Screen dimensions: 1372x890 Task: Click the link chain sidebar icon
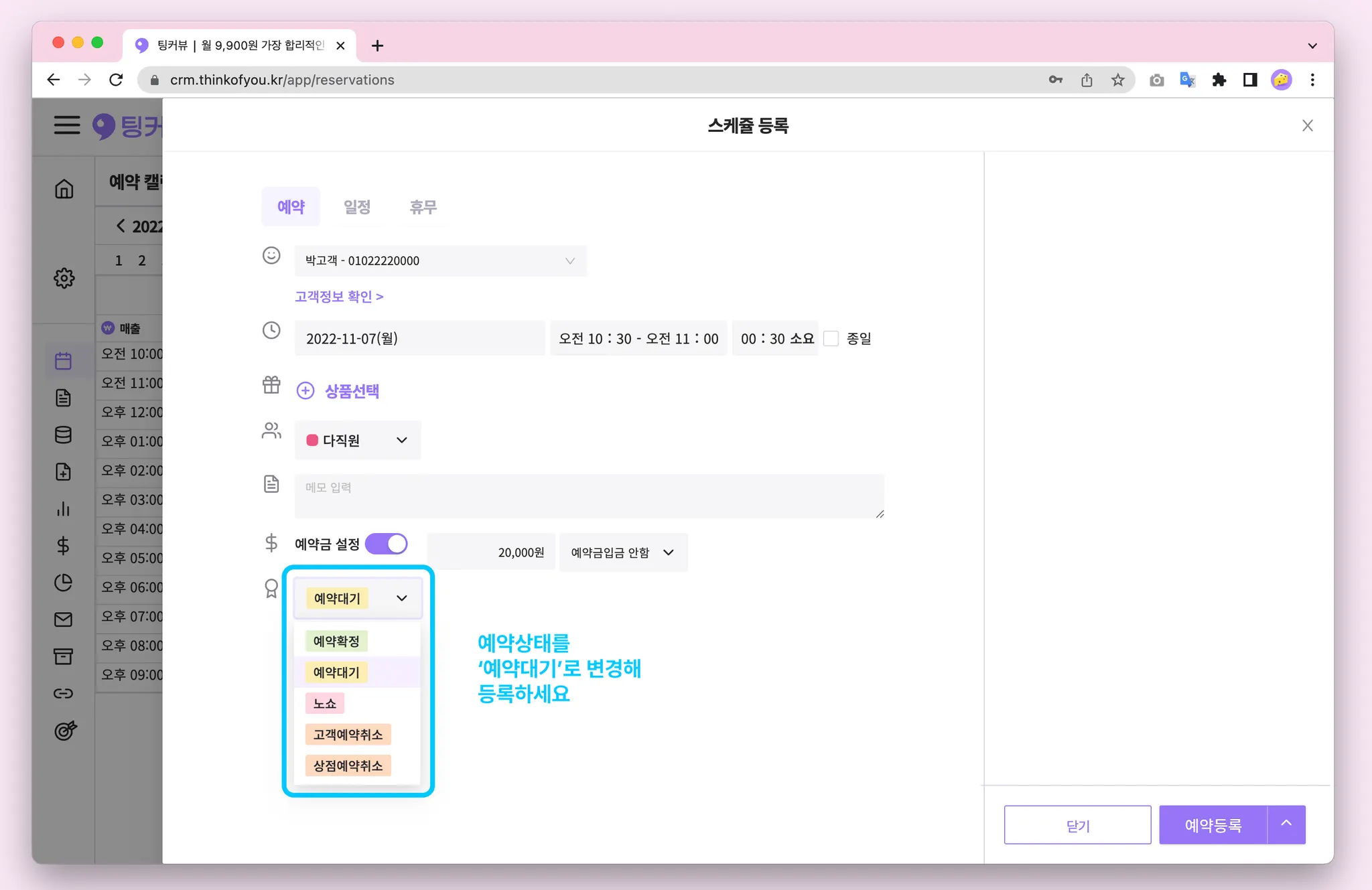coord(64,693)
